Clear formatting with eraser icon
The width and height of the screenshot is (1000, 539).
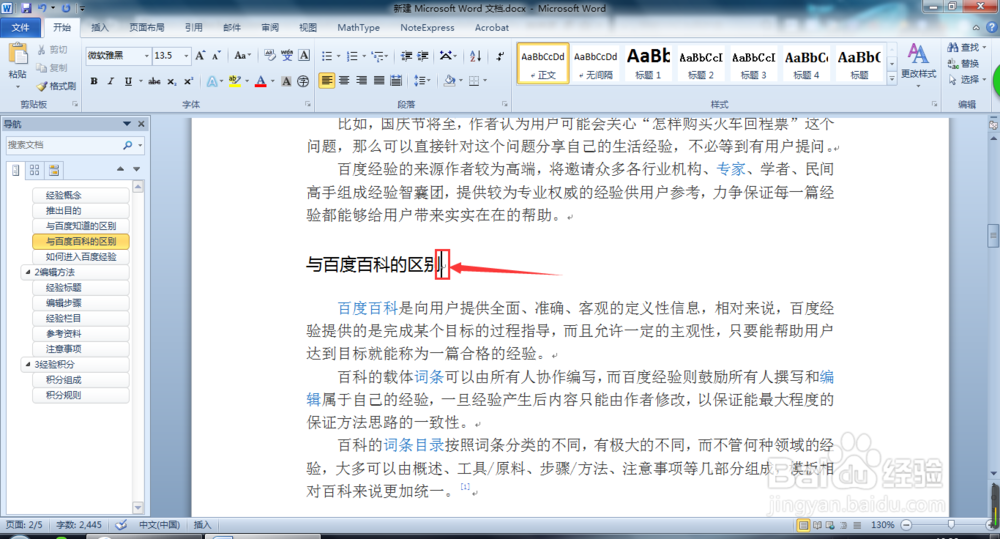[x=270, y=55]
